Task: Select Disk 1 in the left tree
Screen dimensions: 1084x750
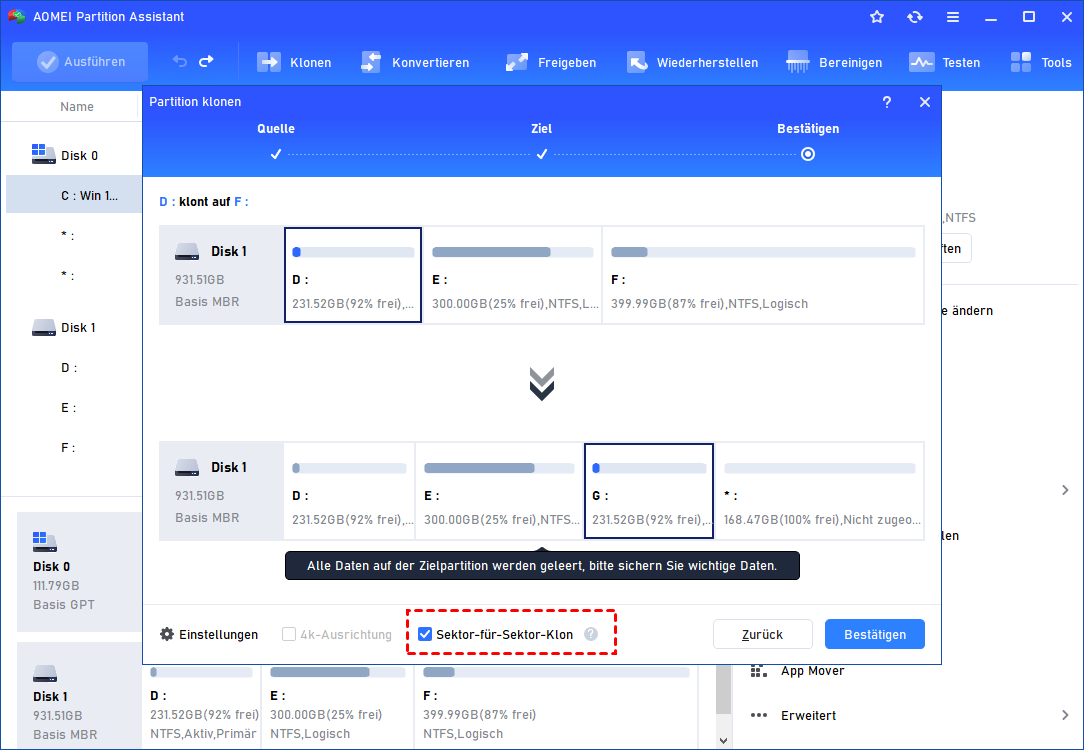Action: [78, 328]
